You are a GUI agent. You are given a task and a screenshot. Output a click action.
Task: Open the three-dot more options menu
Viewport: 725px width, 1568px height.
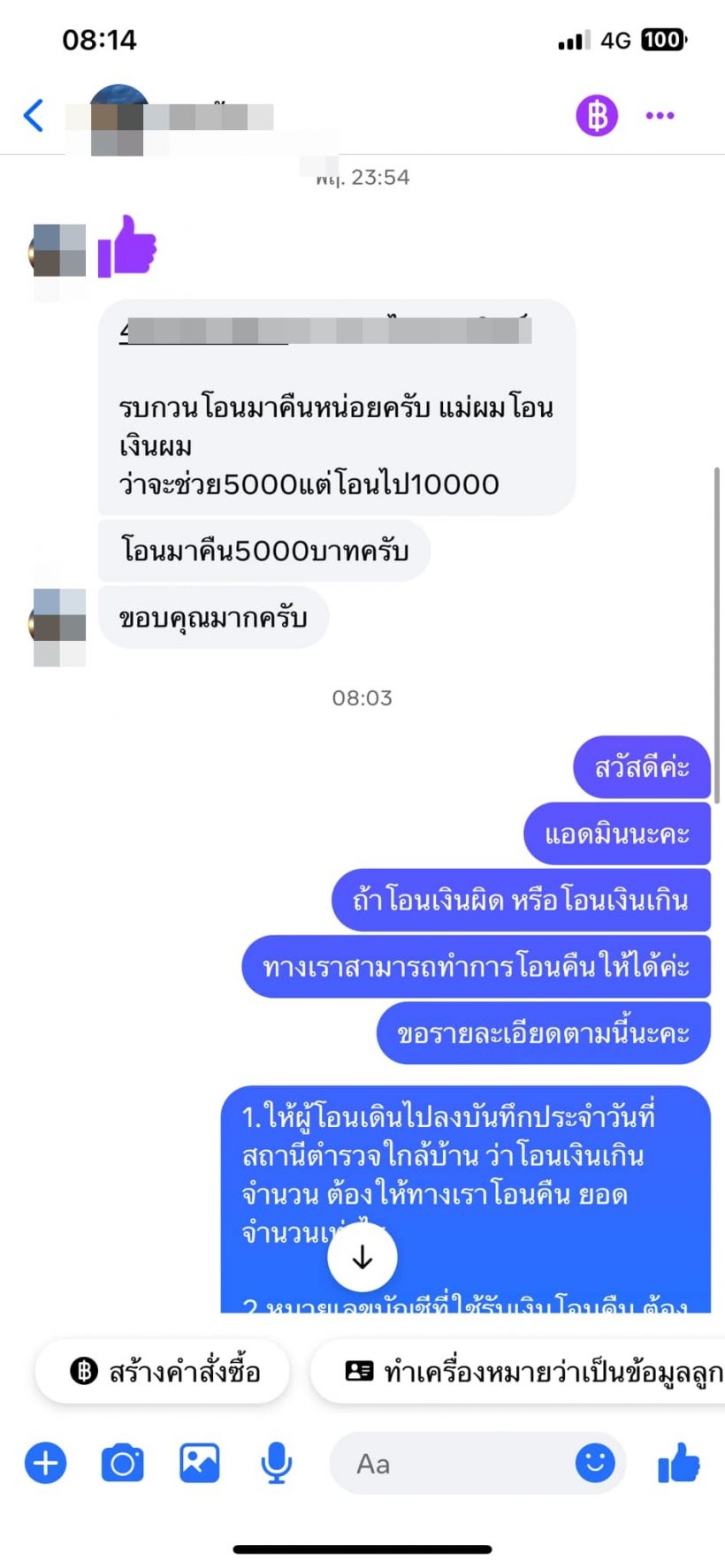point(660,116)
